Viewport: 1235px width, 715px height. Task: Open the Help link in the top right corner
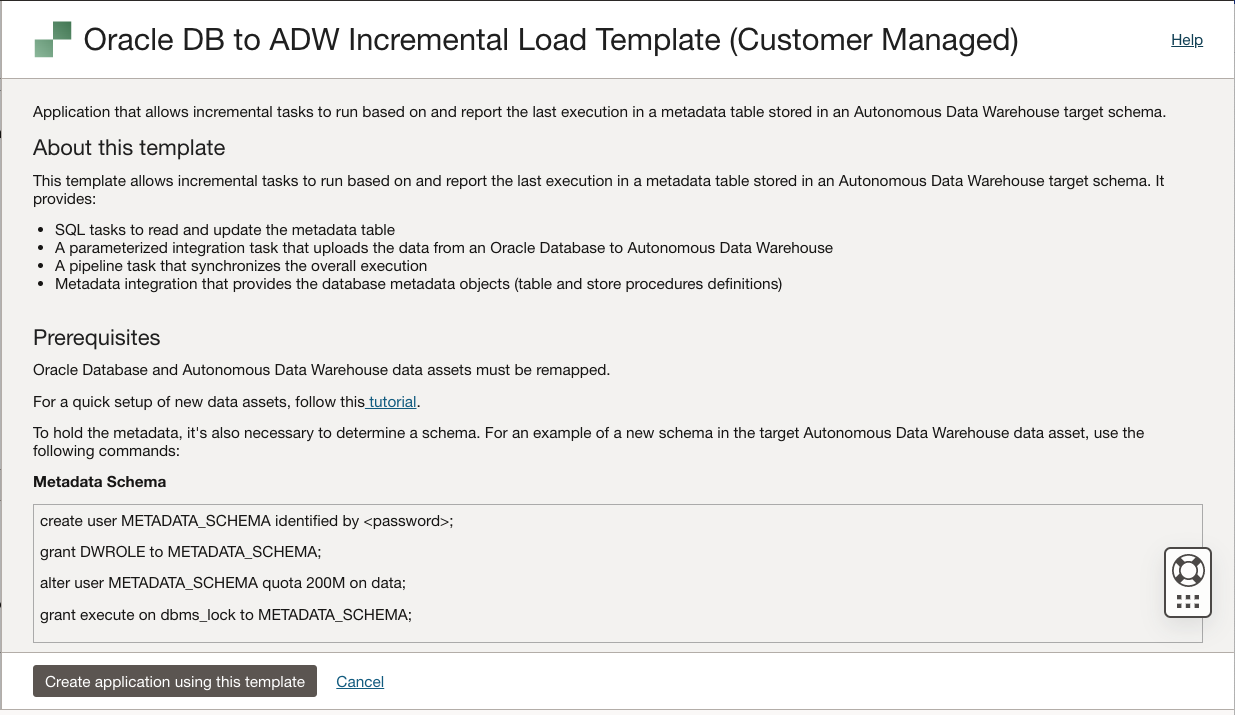(x=1187, y=39)
